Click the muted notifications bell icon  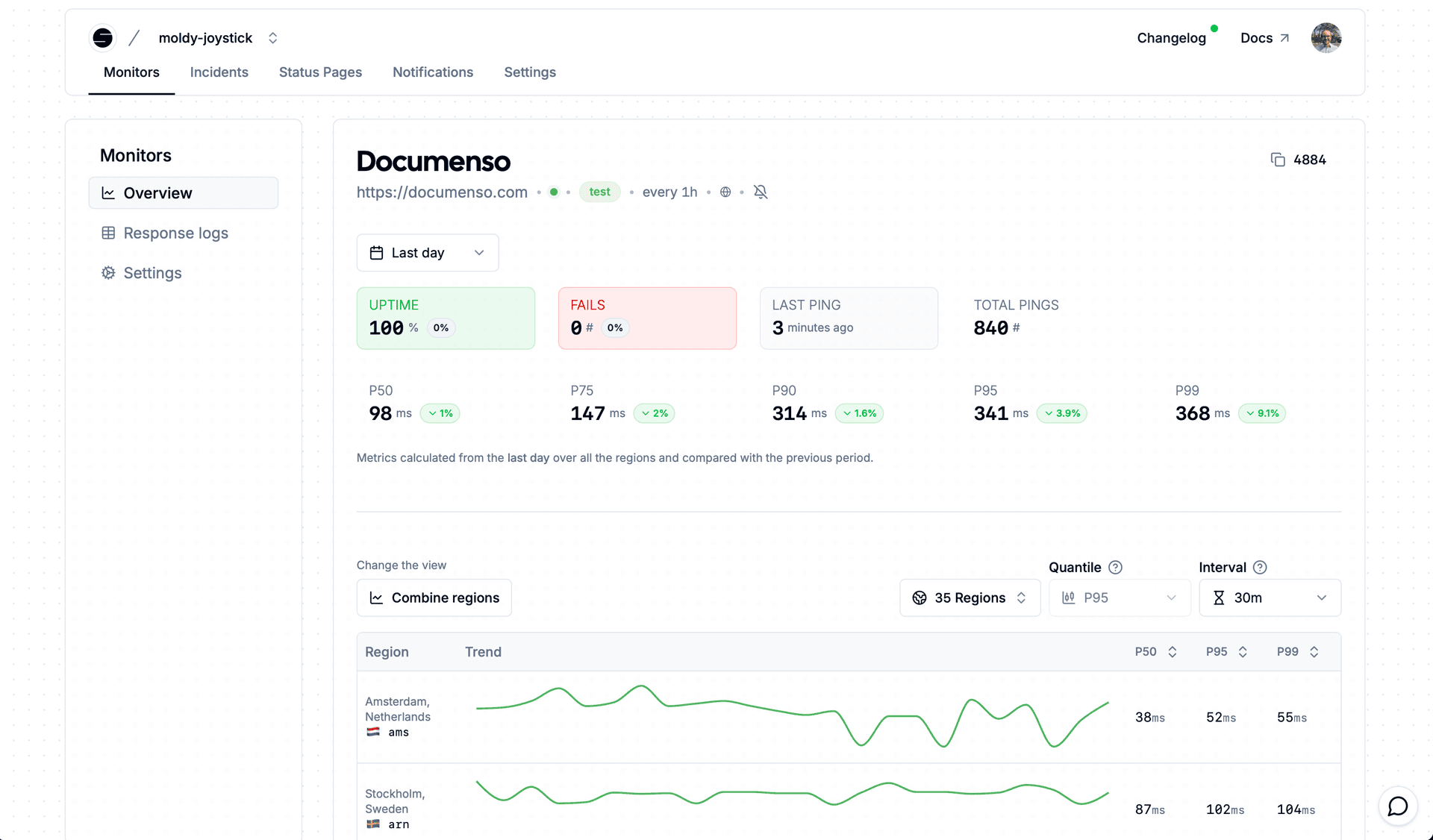761,192
